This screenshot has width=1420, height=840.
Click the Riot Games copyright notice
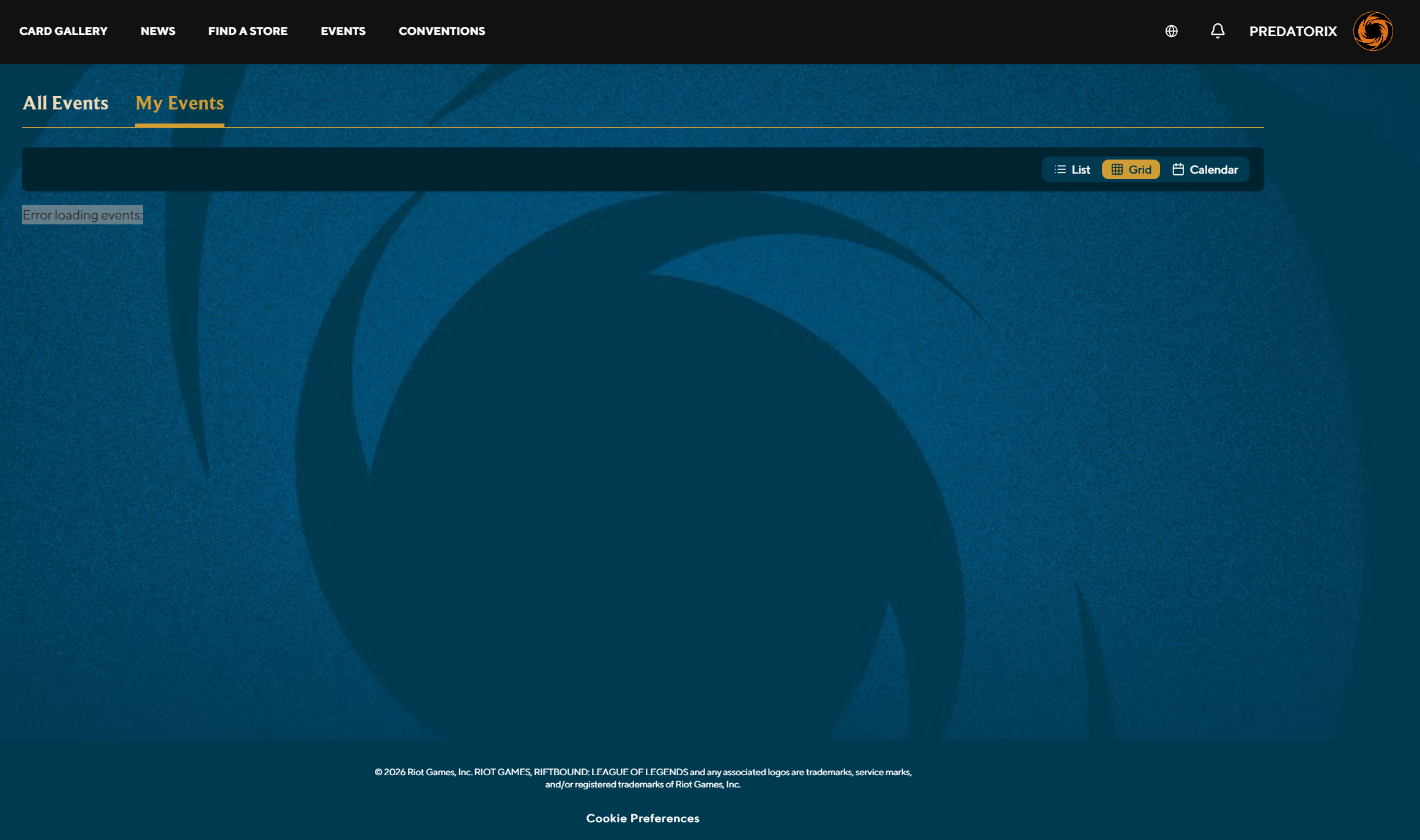point(643,778)
